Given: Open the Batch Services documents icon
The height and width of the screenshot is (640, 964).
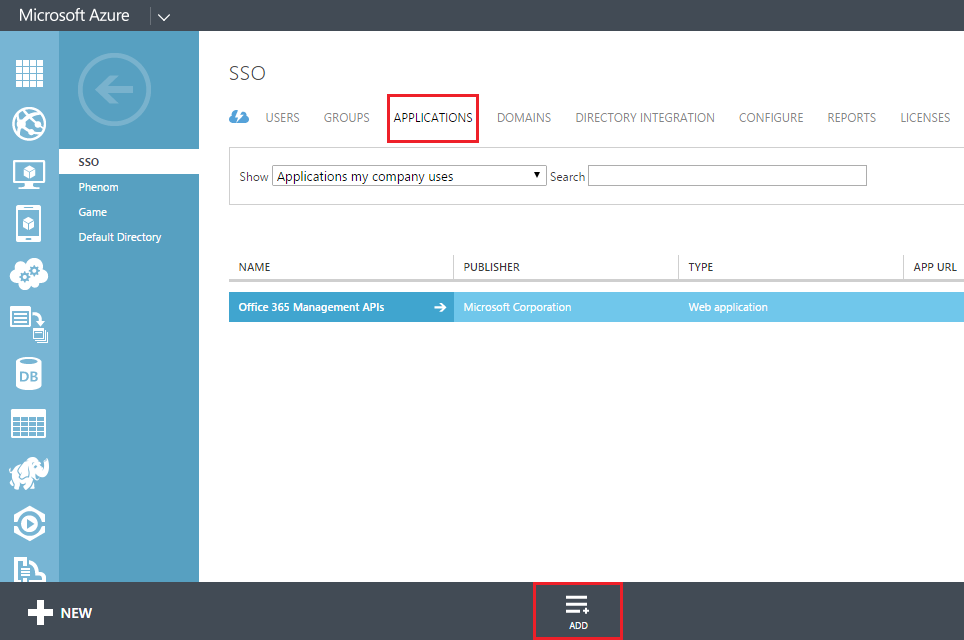Looking at the screenshot, I should tap(29, 324).
